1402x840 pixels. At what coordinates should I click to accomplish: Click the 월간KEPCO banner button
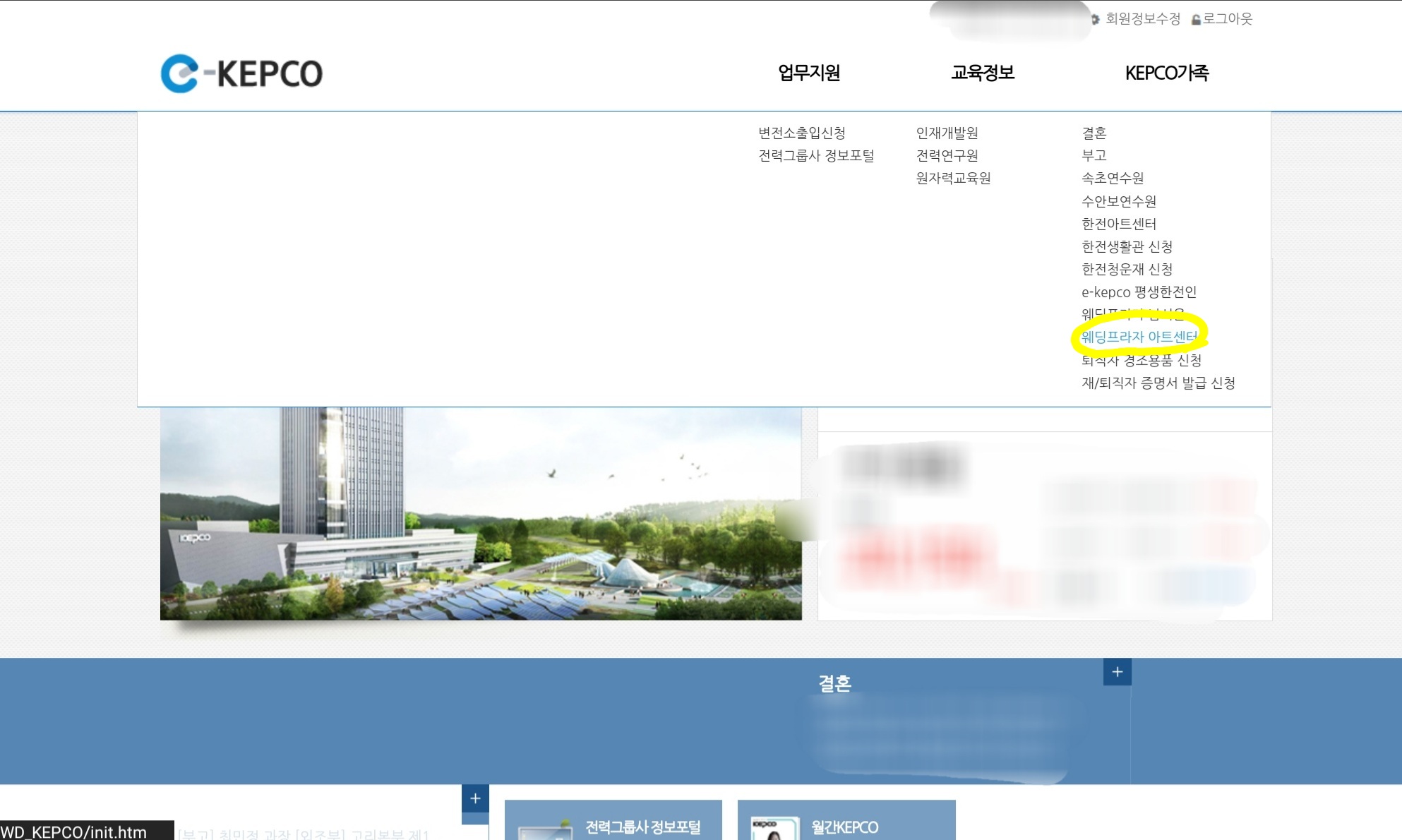click(x=846, y=820)
